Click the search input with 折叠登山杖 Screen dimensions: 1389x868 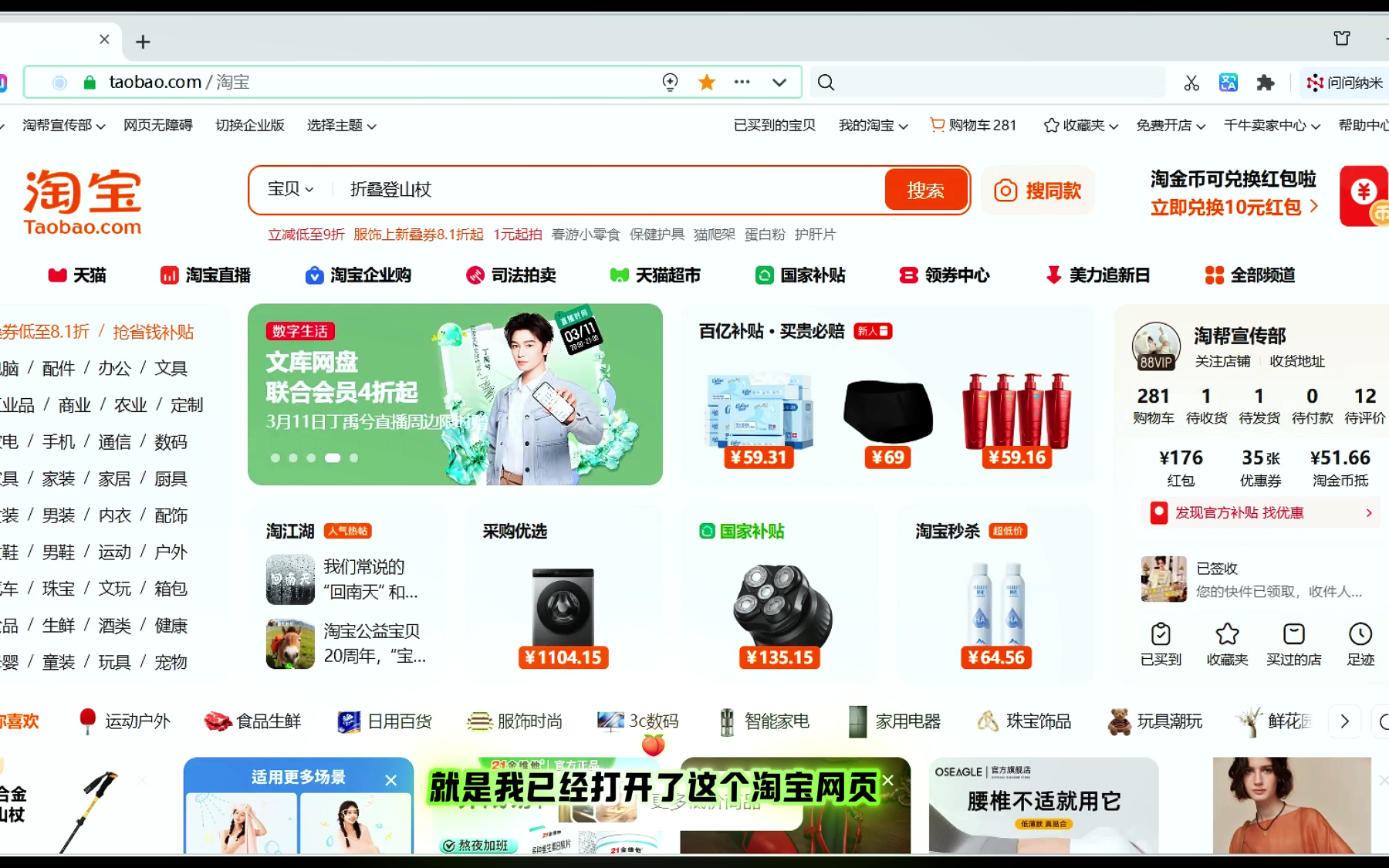pyautogui.click(x=602, y=190)
